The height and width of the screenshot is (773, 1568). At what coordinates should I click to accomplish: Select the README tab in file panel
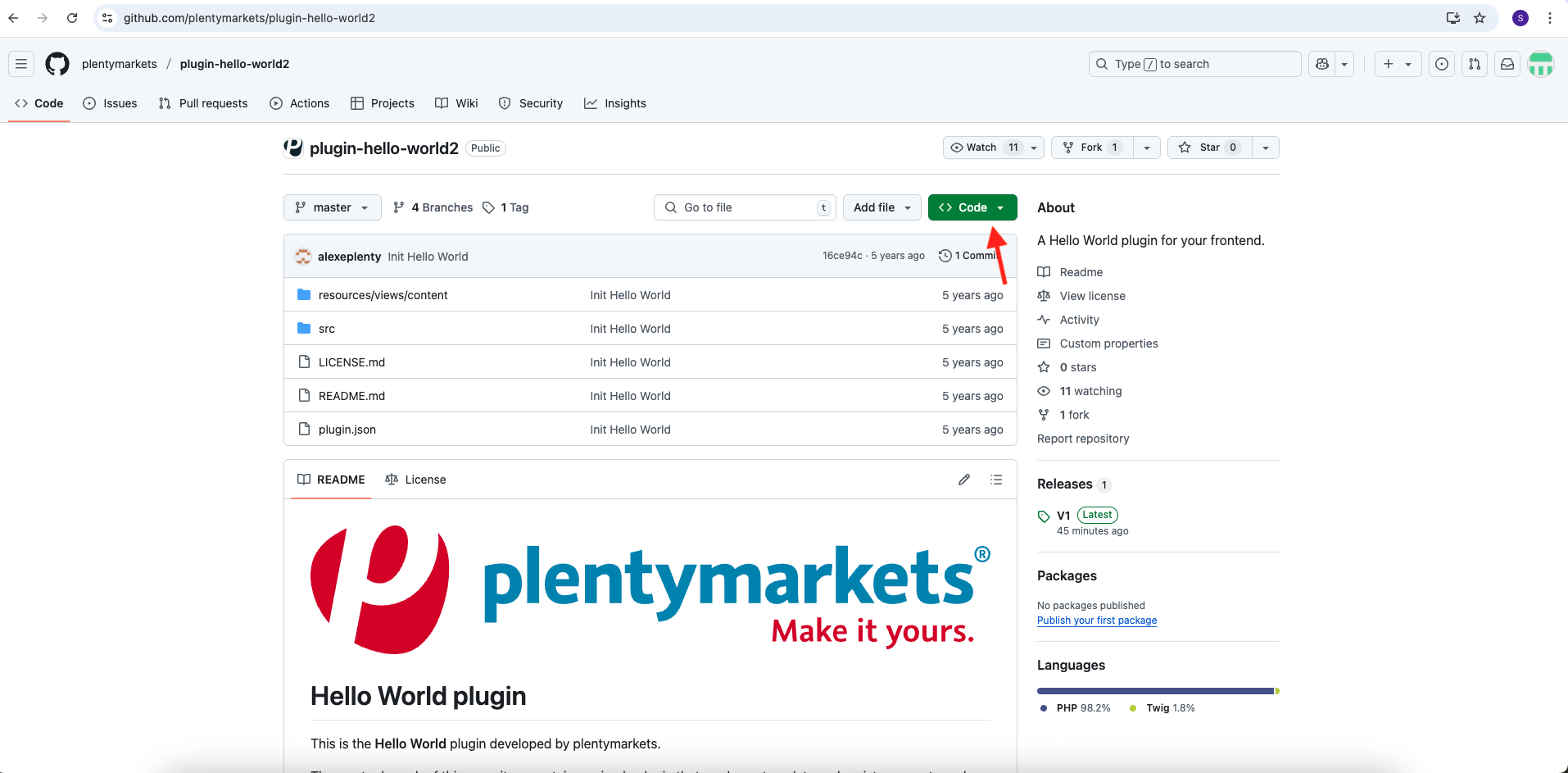click(x=332, y=480)
